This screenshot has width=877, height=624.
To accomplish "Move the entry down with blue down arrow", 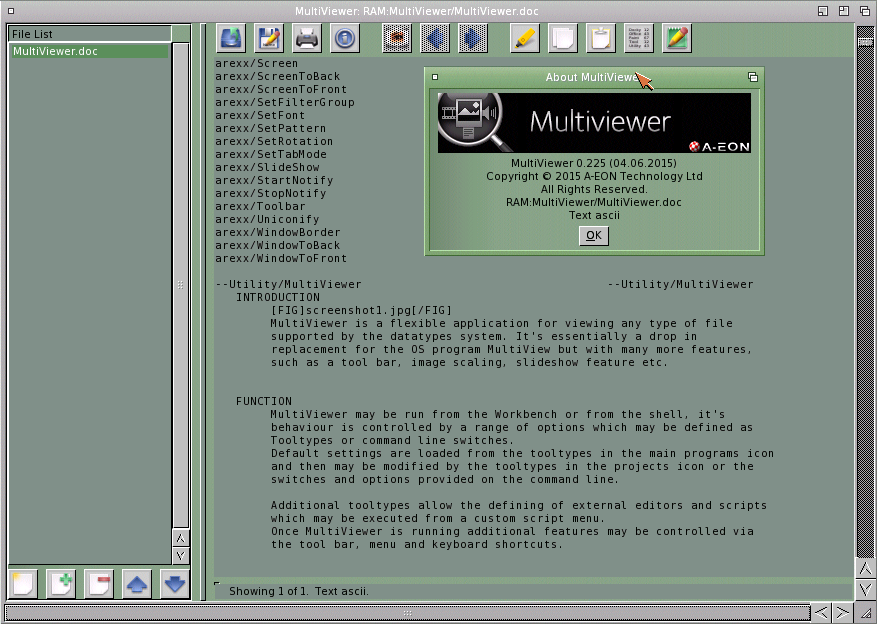I will coord(175,584).
